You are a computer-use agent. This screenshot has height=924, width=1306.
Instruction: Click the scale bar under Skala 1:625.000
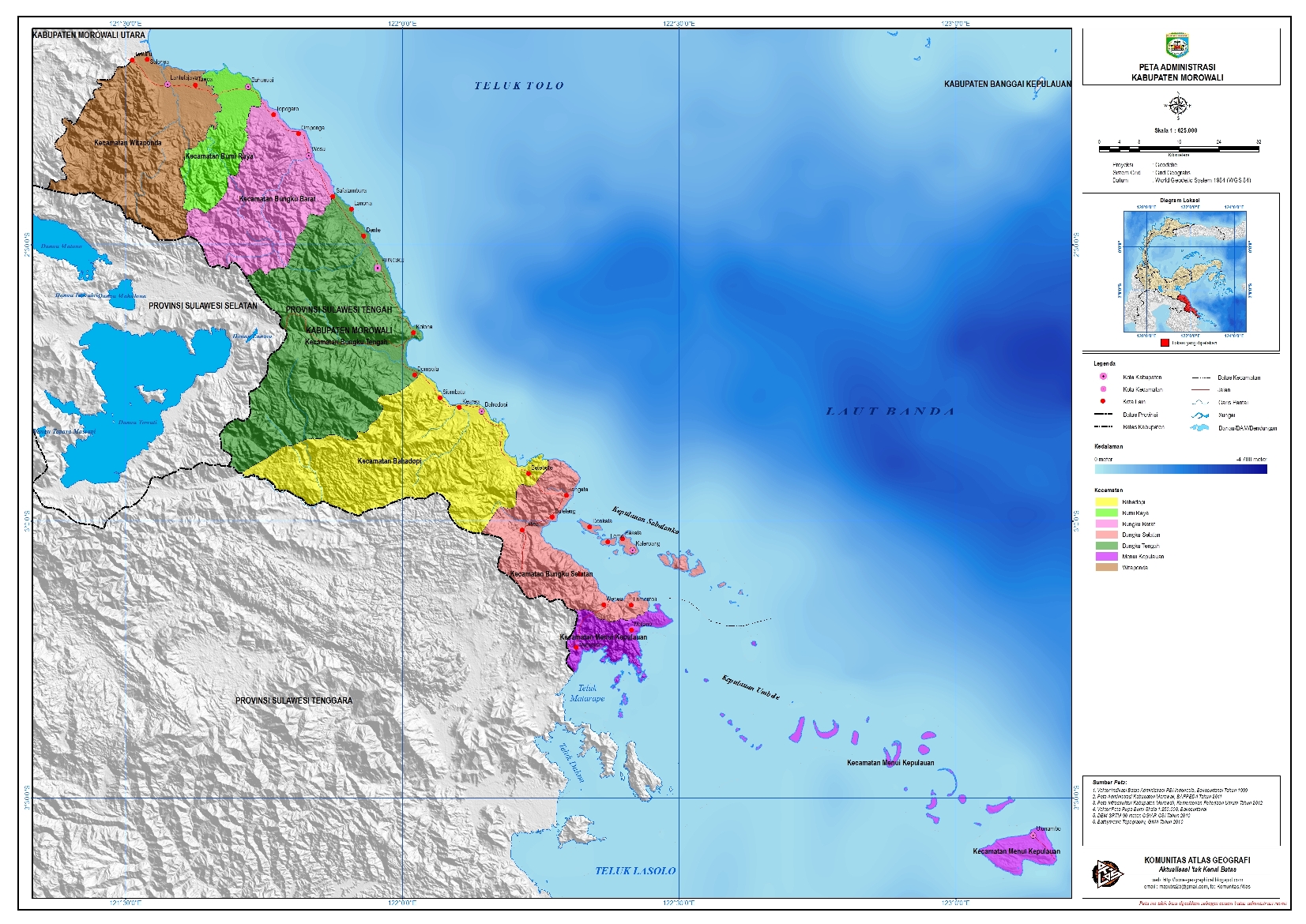(x=1179, y=148)
